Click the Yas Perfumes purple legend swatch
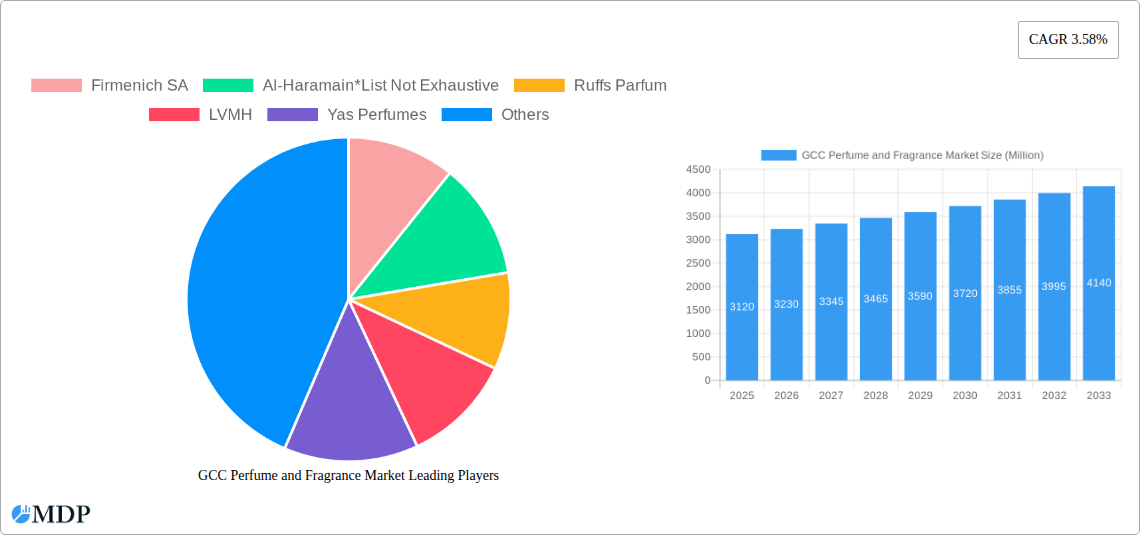The height and width of the screenshot is (535, 1140). (292, 115)
